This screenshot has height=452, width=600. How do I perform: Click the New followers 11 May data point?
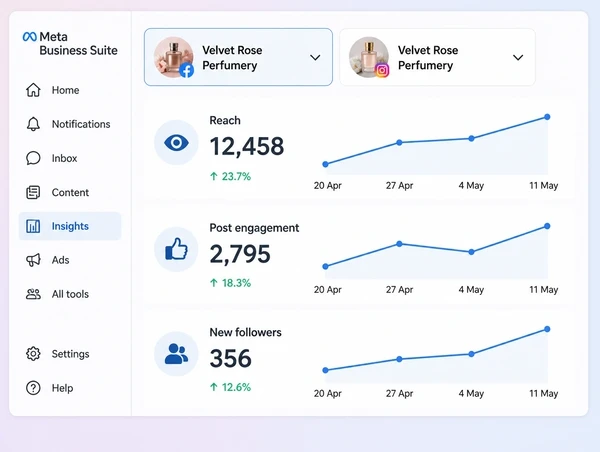[547, 329]
